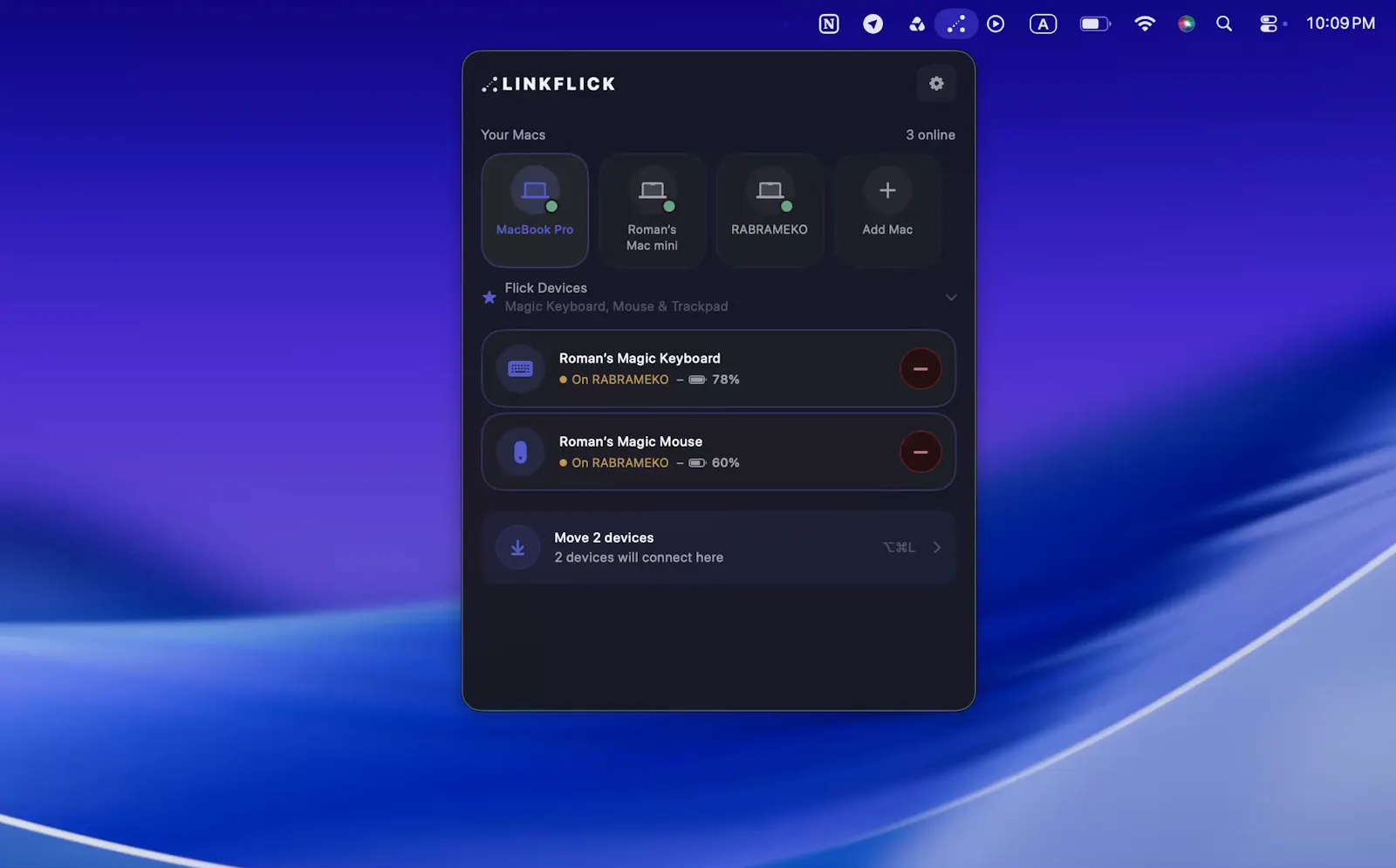Click the chevron on Move 2 devices row
This screenshot has width=1396, height=868.
pyautogui.click(x=937, y=548)
